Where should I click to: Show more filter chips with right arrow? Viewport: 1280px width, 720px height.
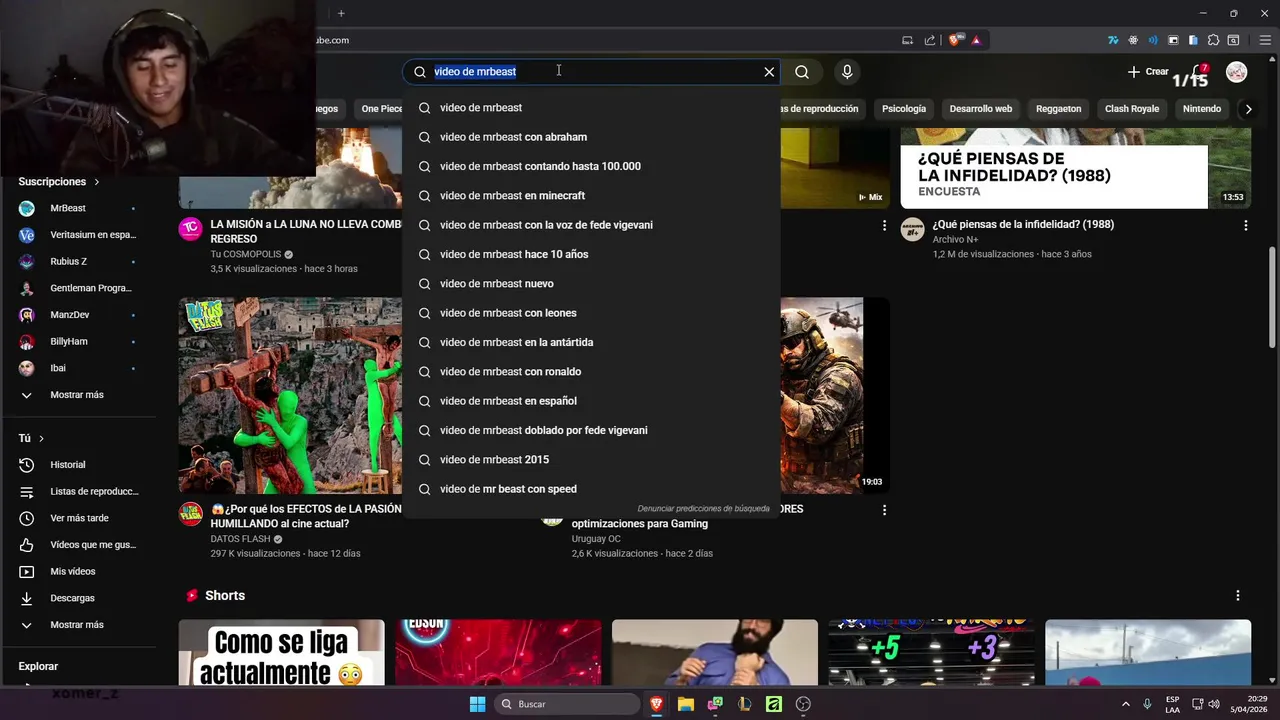(x=1248, y=109)
